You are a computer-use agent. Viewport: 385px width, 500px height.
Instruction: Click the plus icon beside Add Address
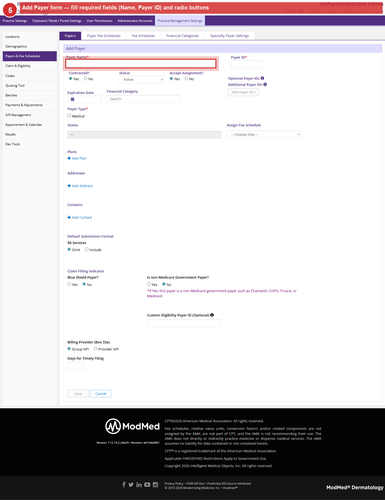[69, 186]
